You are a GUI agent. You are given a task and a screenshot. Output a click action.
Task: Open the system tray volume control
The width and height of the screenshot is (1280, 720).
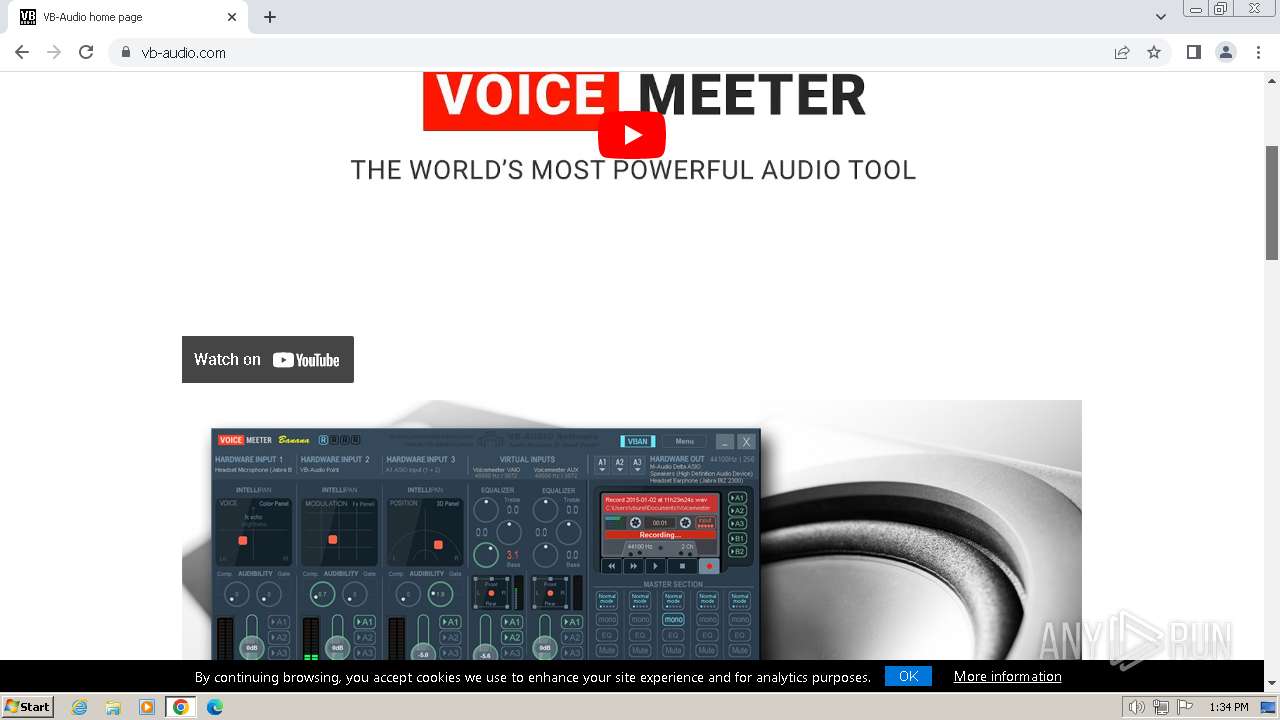[1136, 707]
